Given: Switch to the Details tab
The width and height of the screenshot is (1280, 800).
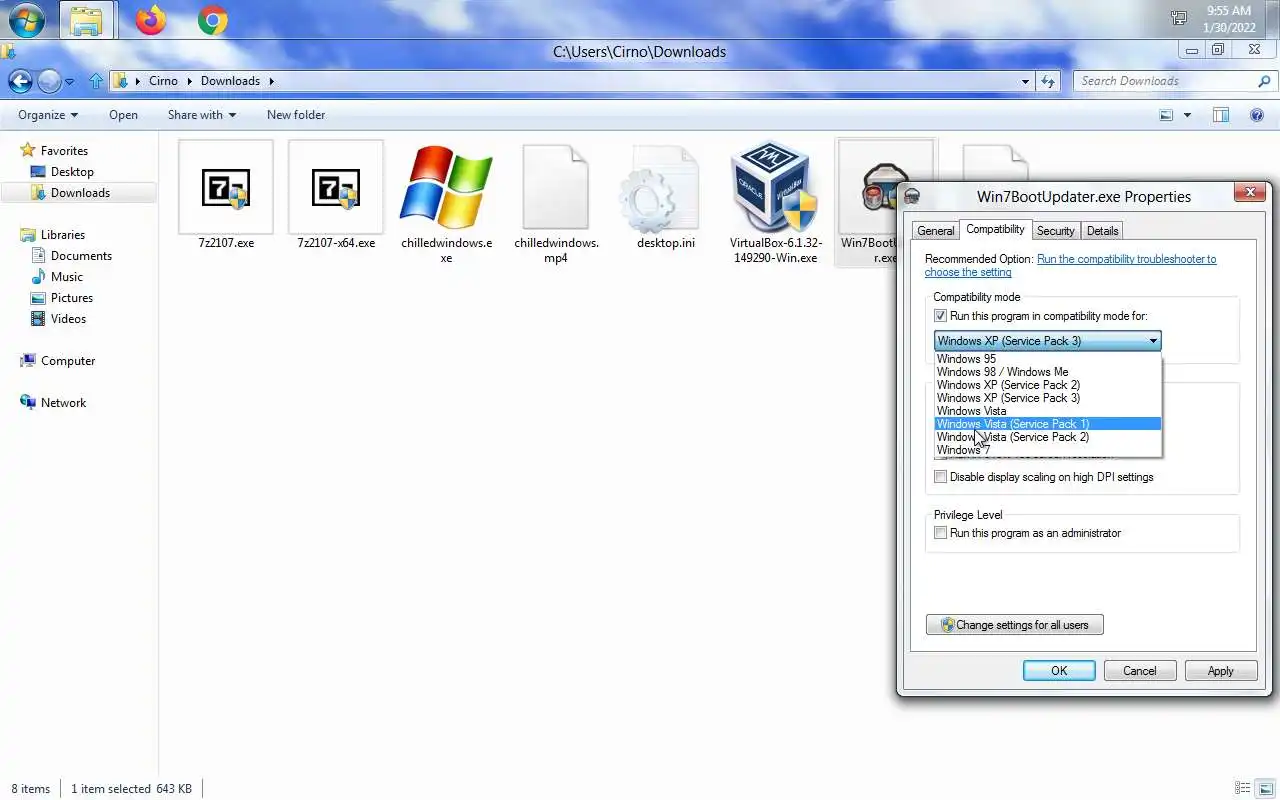Looking at the screenshot, I should [x=1102, y=231].
